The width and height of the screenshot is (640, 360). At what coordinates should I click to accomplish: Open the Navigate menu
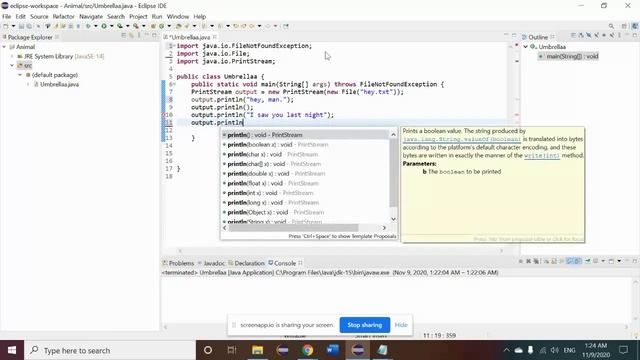[91, 16]
